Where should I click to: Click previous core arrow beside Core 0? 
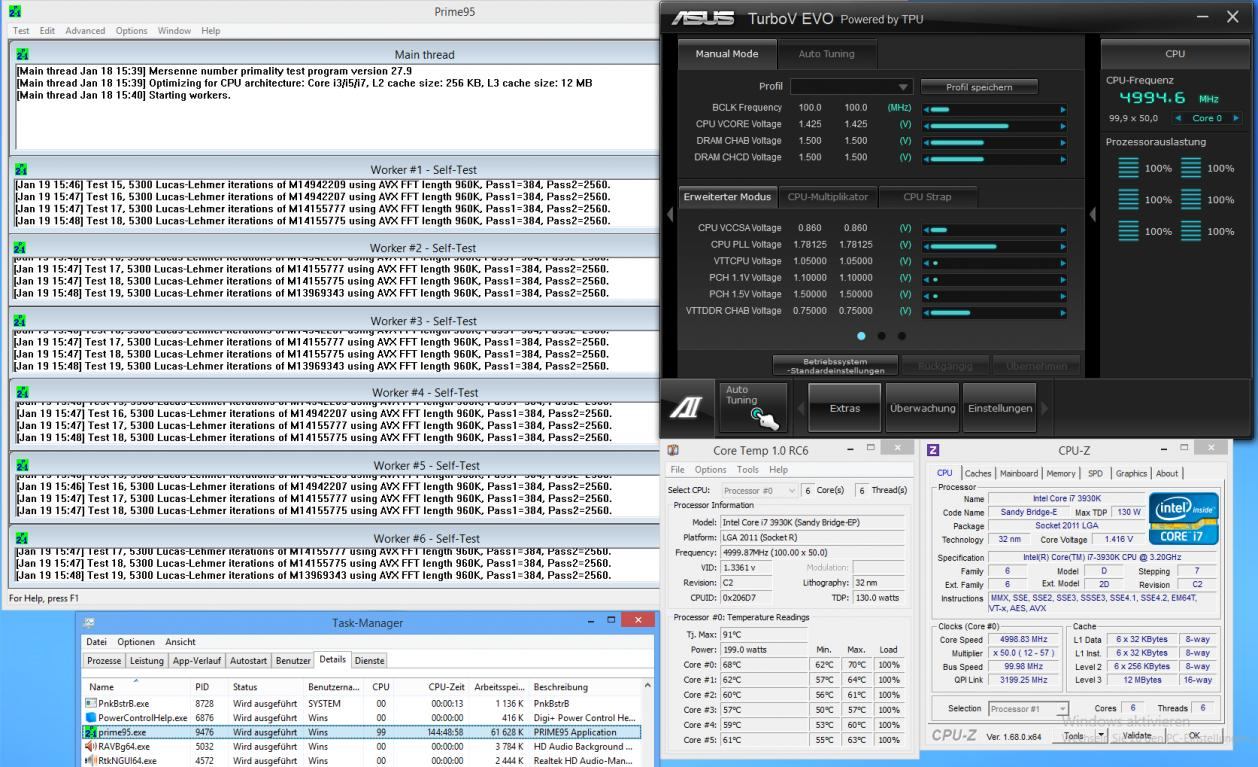tap(1177, 118)
